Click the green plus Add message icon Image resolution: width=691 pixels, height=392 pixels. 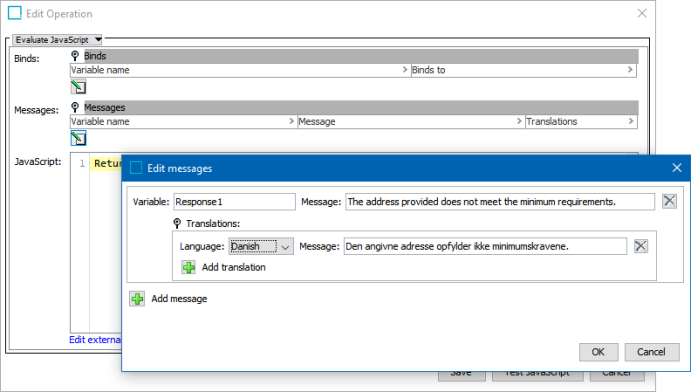[x=137, y=299]
